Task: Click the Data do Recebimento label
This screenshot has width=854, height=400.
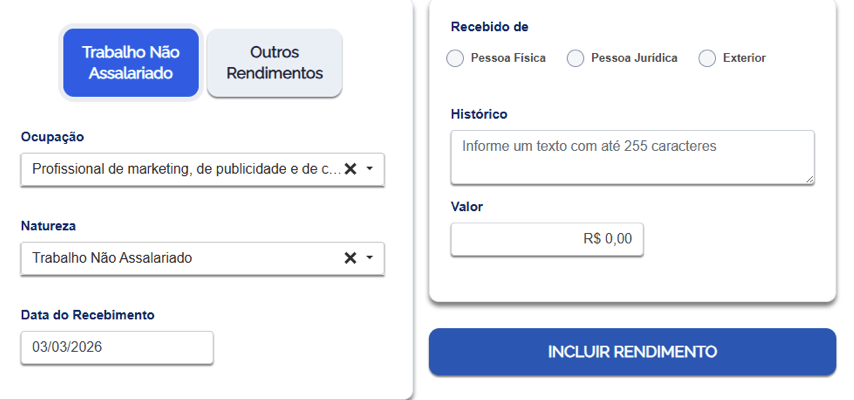Action: 88,315
